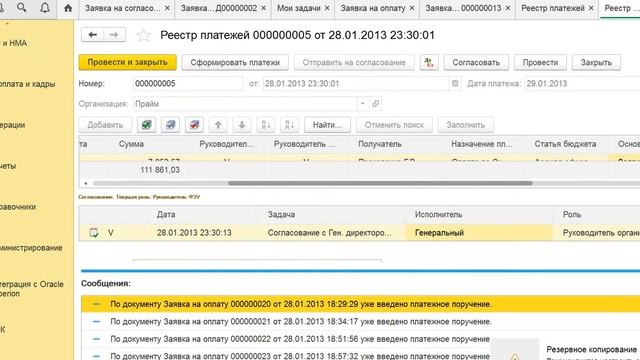Click the blue row toolbar icon
Image resolution: width=640 pixels, height=360 pixels.
click(170, 125)
